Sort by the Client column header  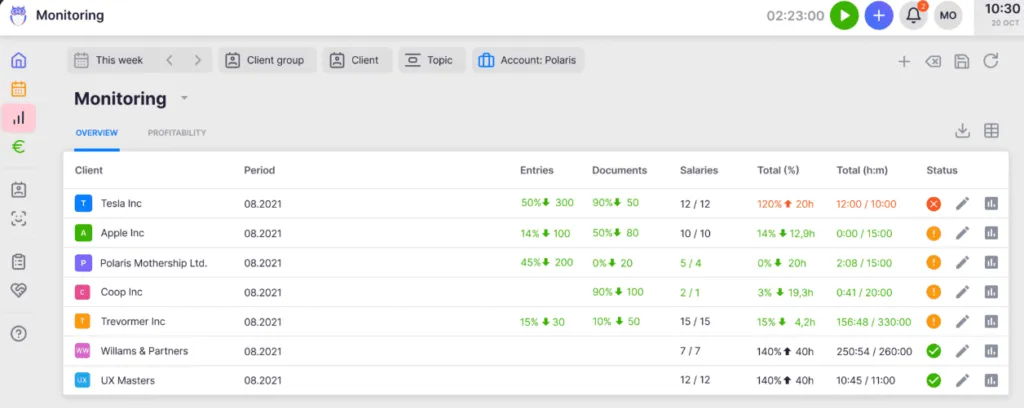[x=89, y=170]
